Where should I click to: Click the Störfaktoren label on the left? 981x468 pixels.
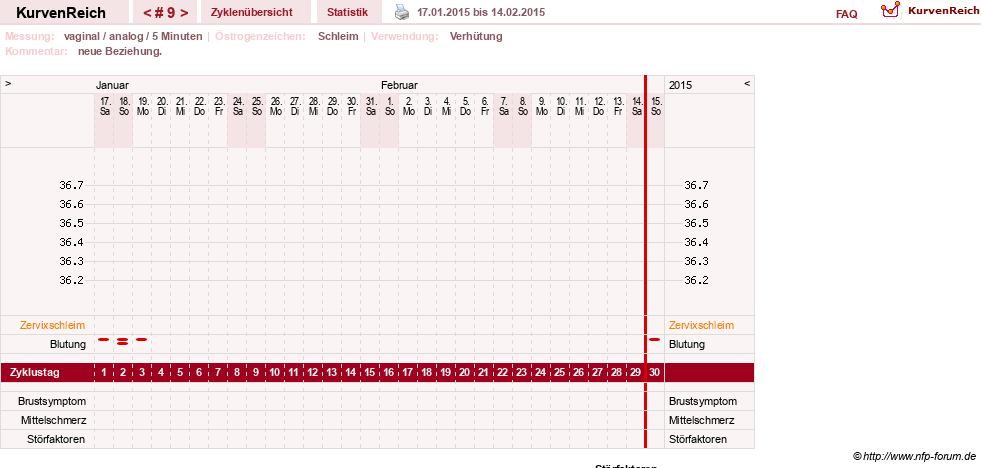pos(55,439)
